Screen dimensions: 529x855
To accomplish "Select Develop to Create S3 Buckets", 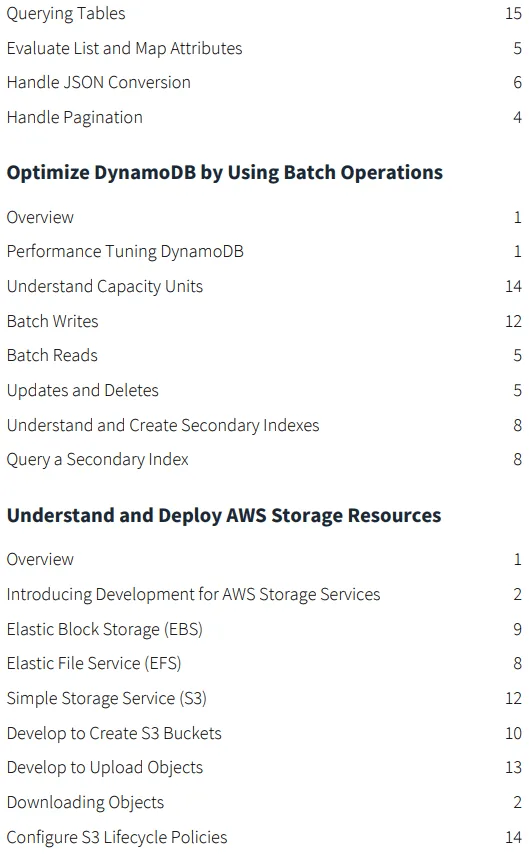I will click(114, 733).
